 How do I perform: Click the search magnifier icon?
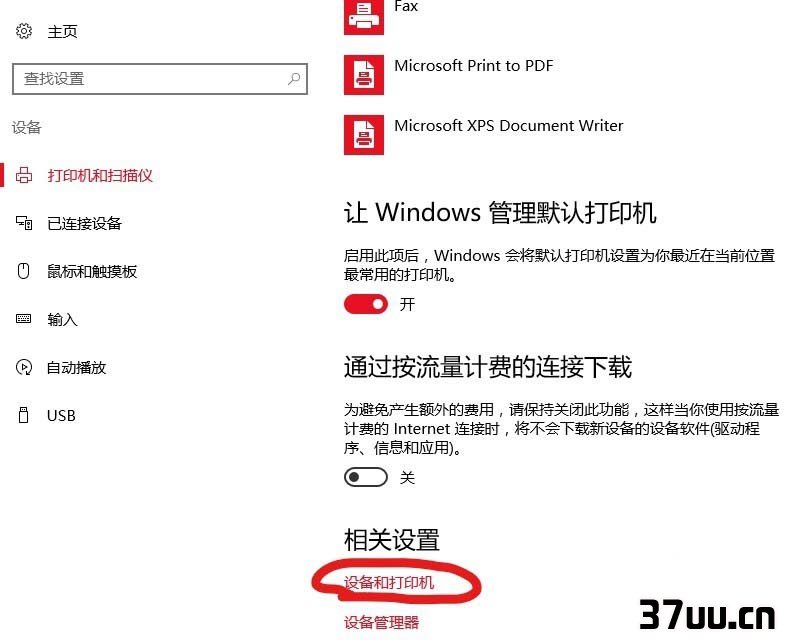pos(294,78)
